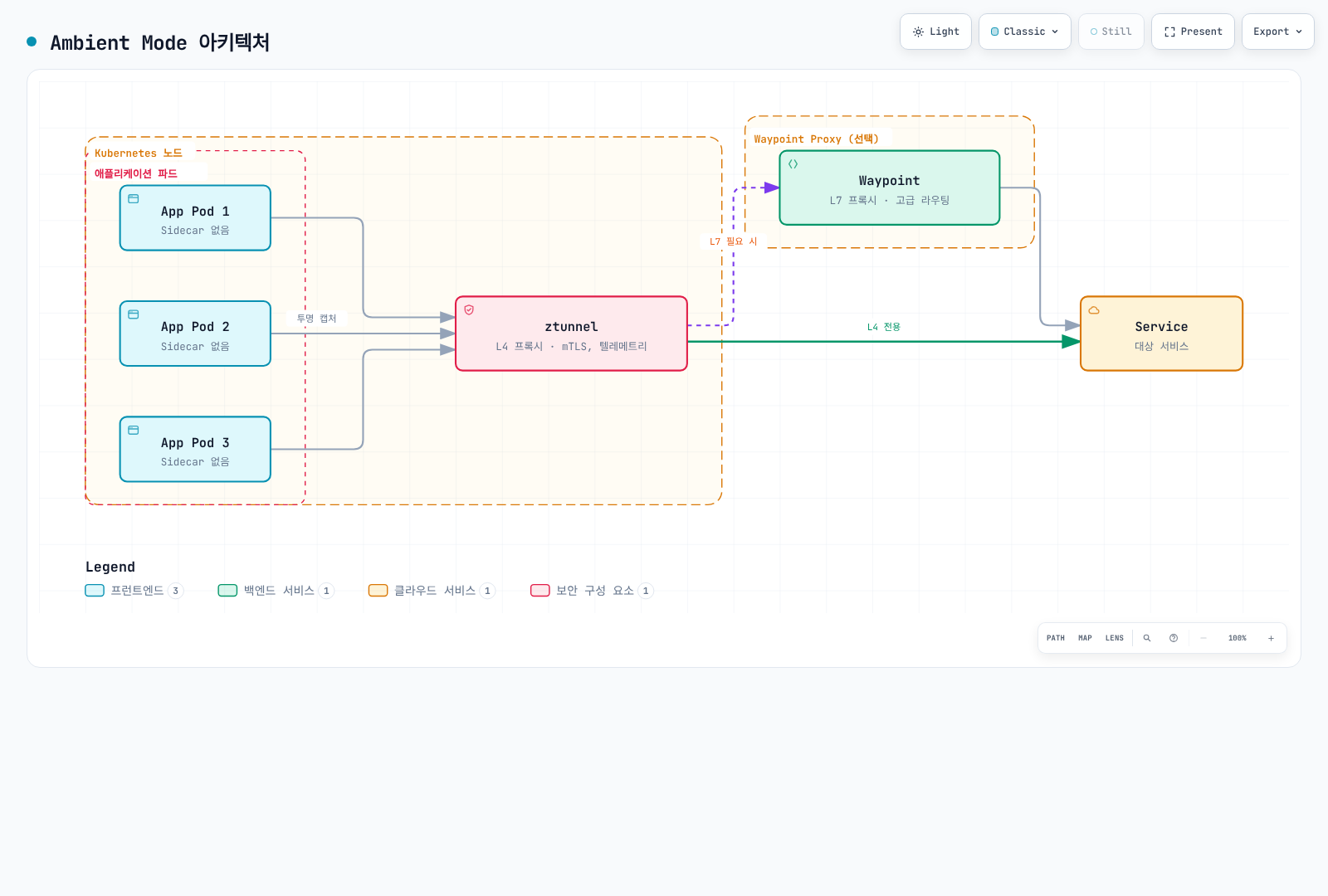Toggle the Light theme button
The height and width of the screenshot is (896, 1328).
(935, 32)
